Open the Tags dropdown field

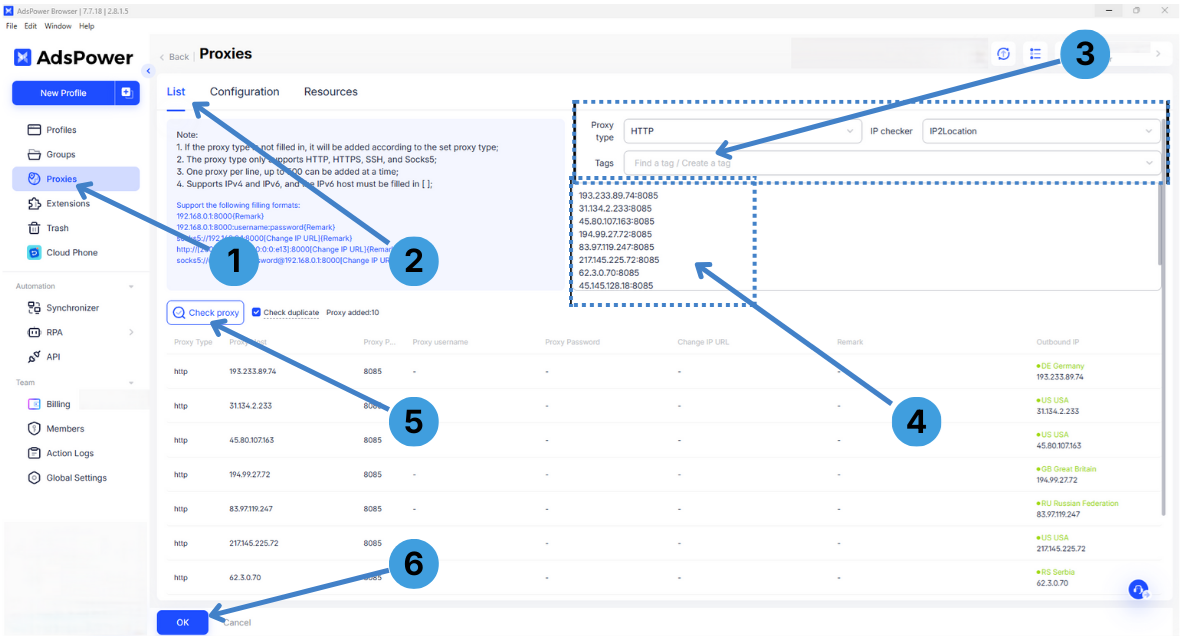coord(892,163)
